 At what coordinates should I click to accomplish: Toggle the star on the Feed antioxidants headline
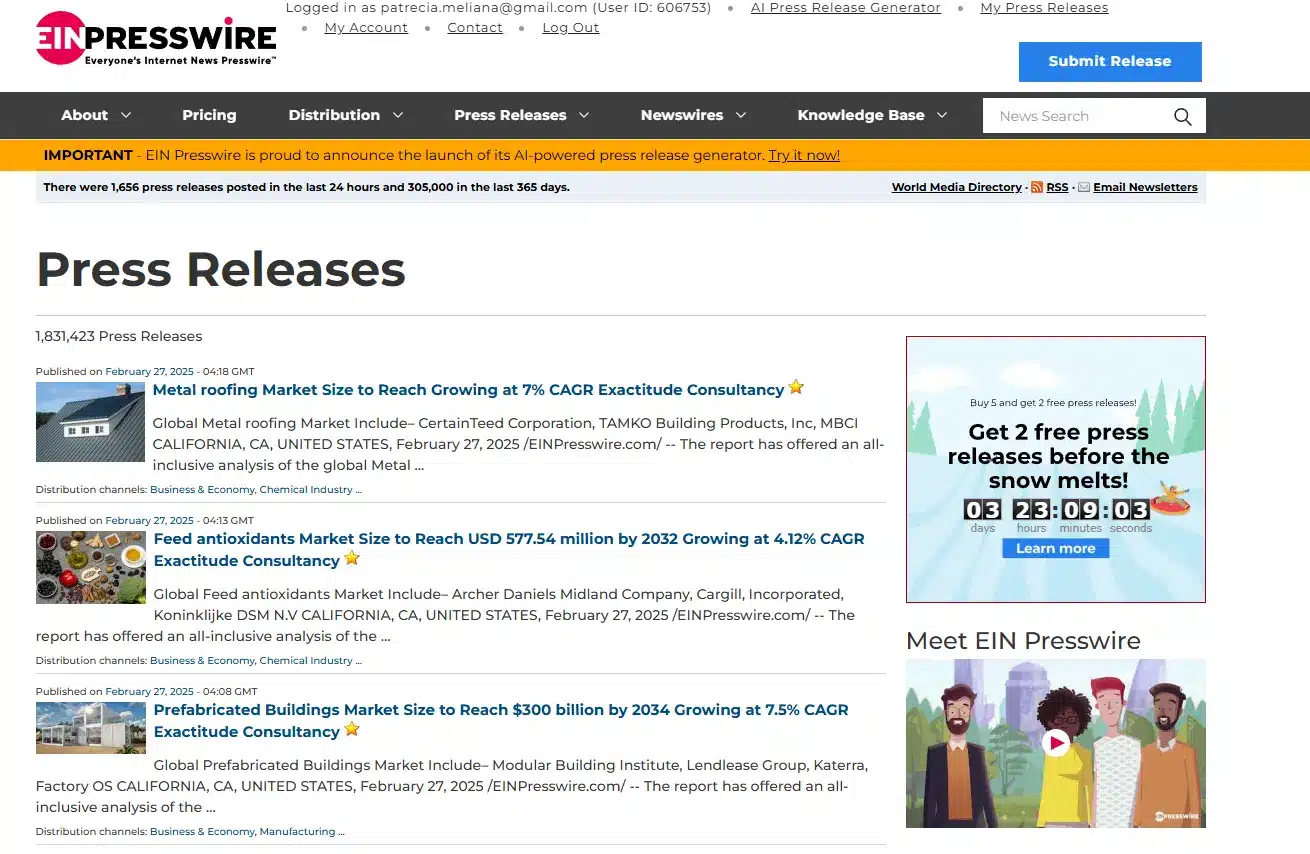(x=351, y=558)
